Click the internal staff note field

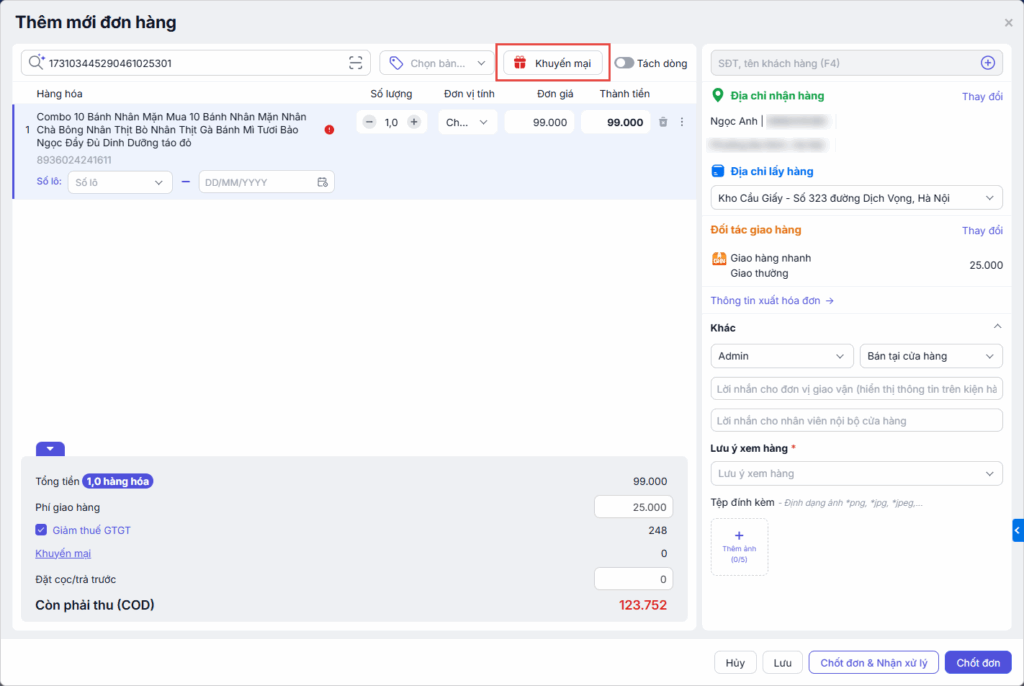856,421
